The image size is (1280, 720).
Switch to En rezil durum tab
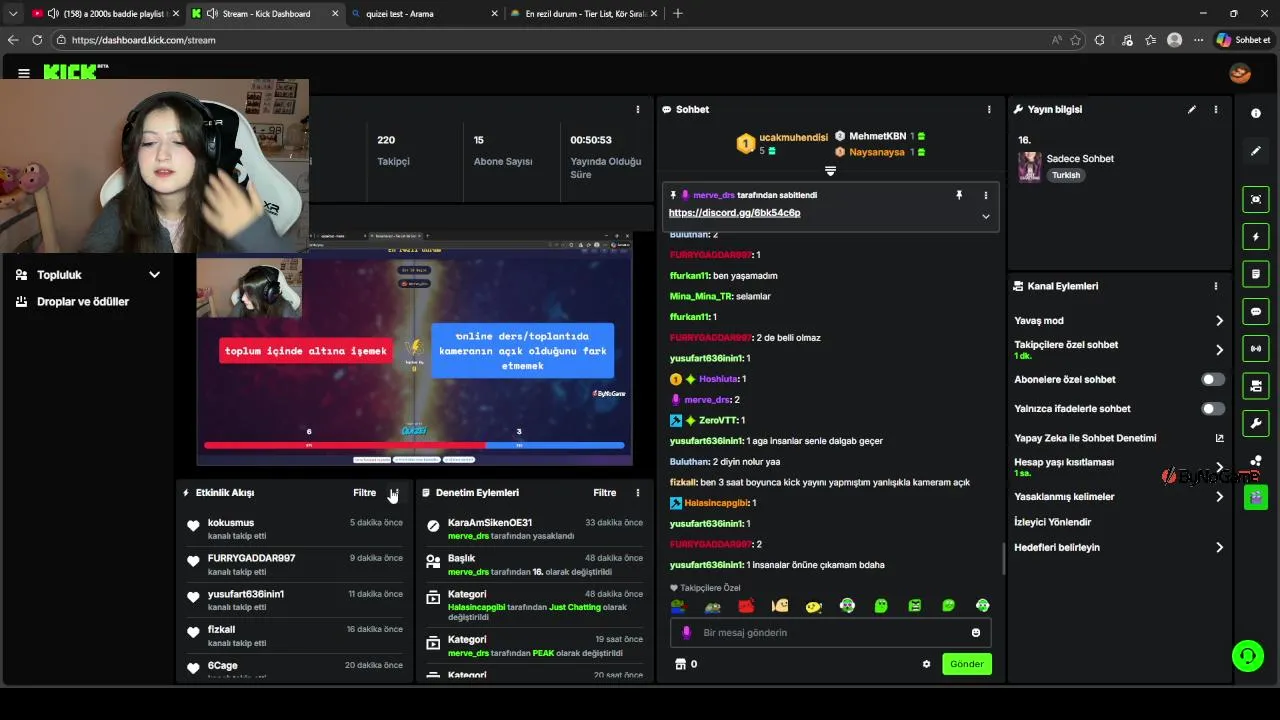point(582,14)
